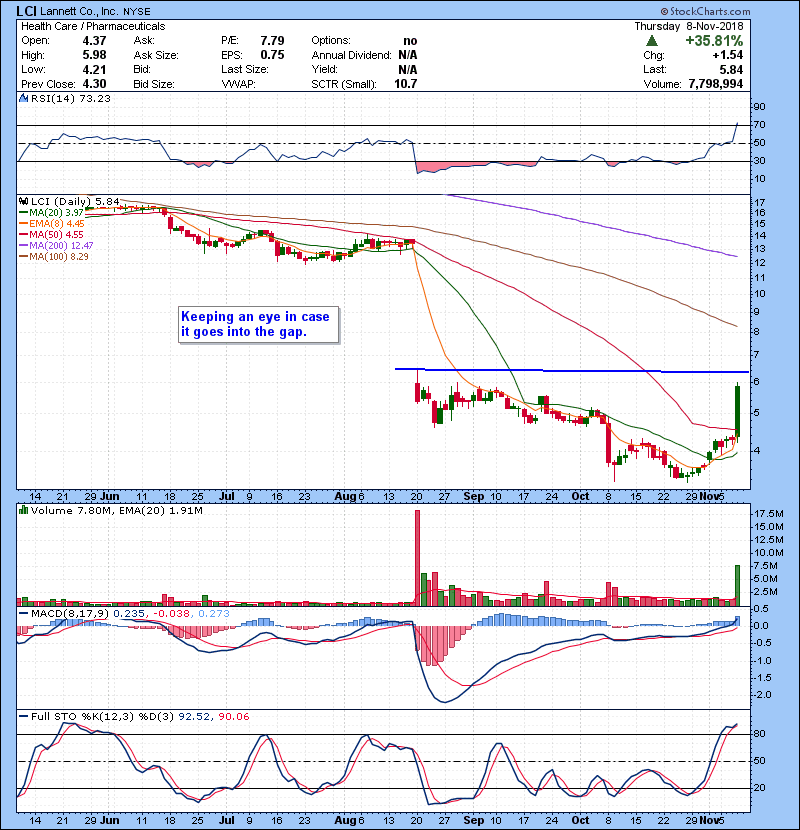Click the Chg value +1.54
The height and width of the screenshot is (830, 800).
click(727, 55)
